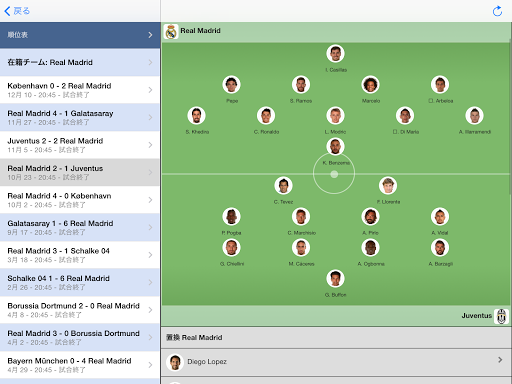Select Marcelo defender avatar
512x384 pixels.
pos(370,84)
